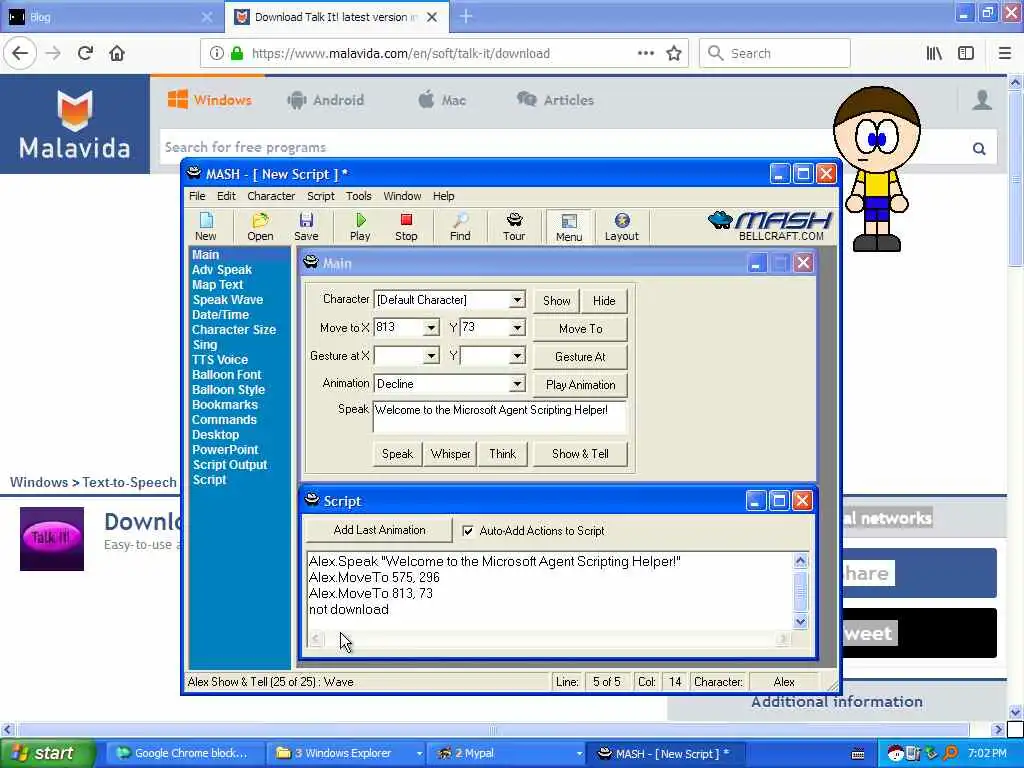The width and height of the screenshot is (1024, 768).
Task: Open the Gesture at Y dropdown
Action: [517, 355]
